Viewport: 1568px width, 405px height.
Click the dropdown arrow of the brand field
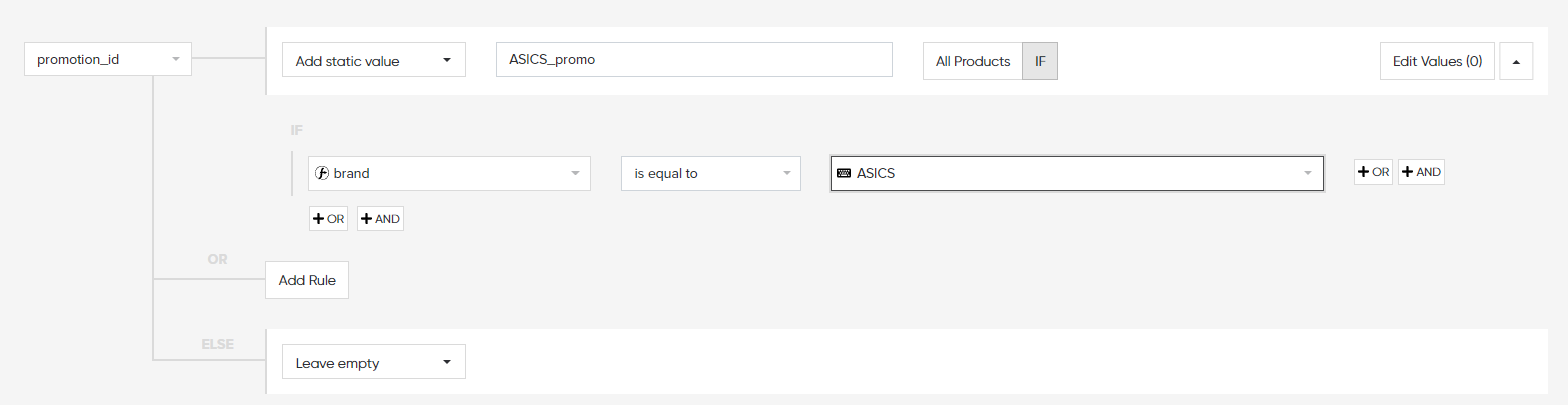(575, 173)
